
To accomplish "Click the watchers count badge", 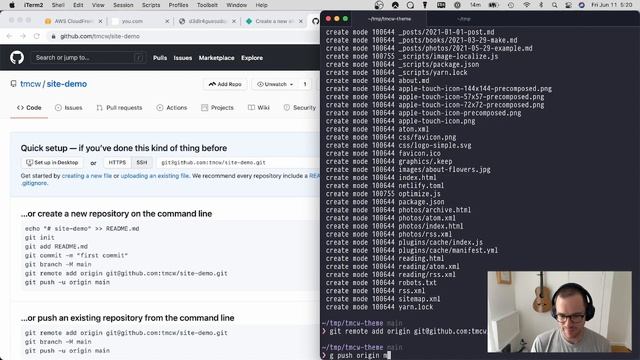I will 305,84.
